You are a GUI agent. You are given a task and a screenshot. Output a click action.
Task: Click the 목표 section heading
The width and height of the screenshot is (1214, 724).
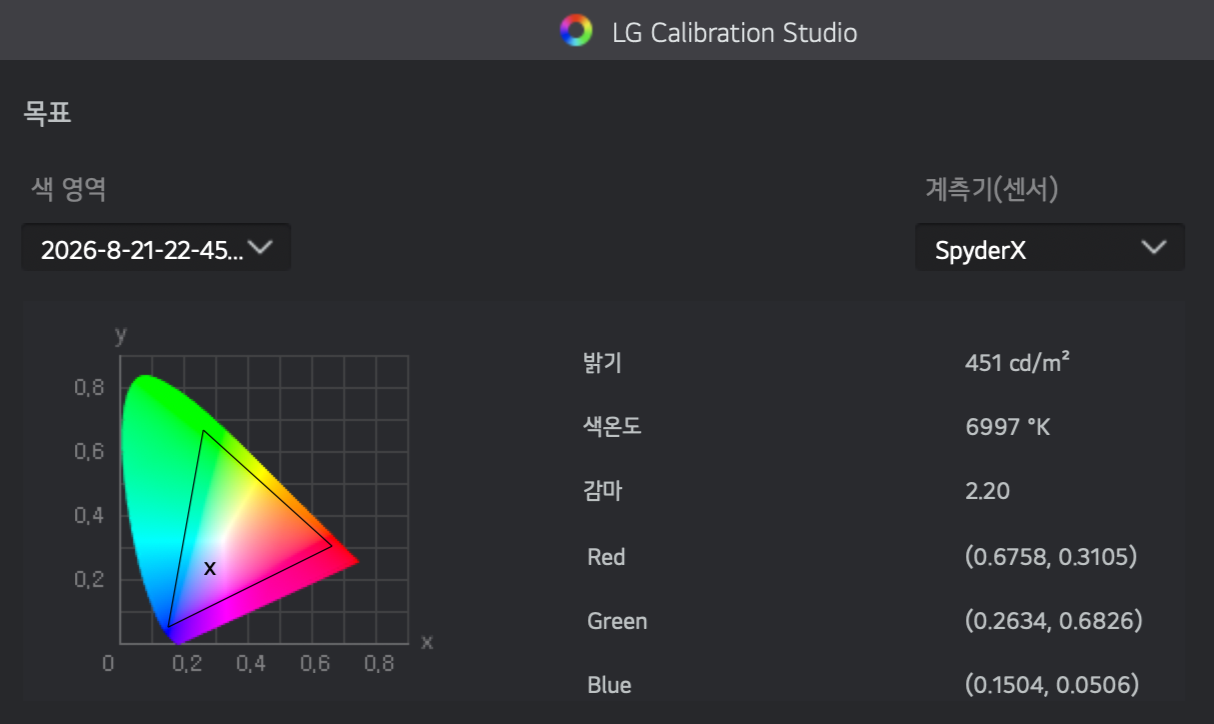(47, 113)
